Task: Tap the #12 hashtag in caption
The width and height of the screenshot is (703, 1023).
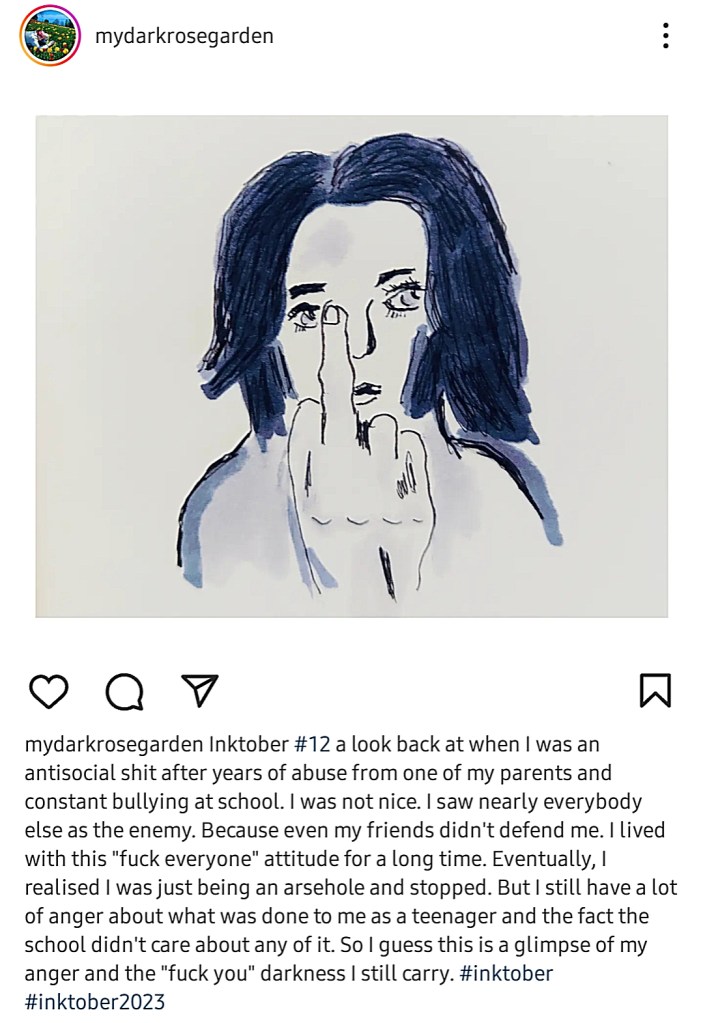Action: tap(312, 744)
